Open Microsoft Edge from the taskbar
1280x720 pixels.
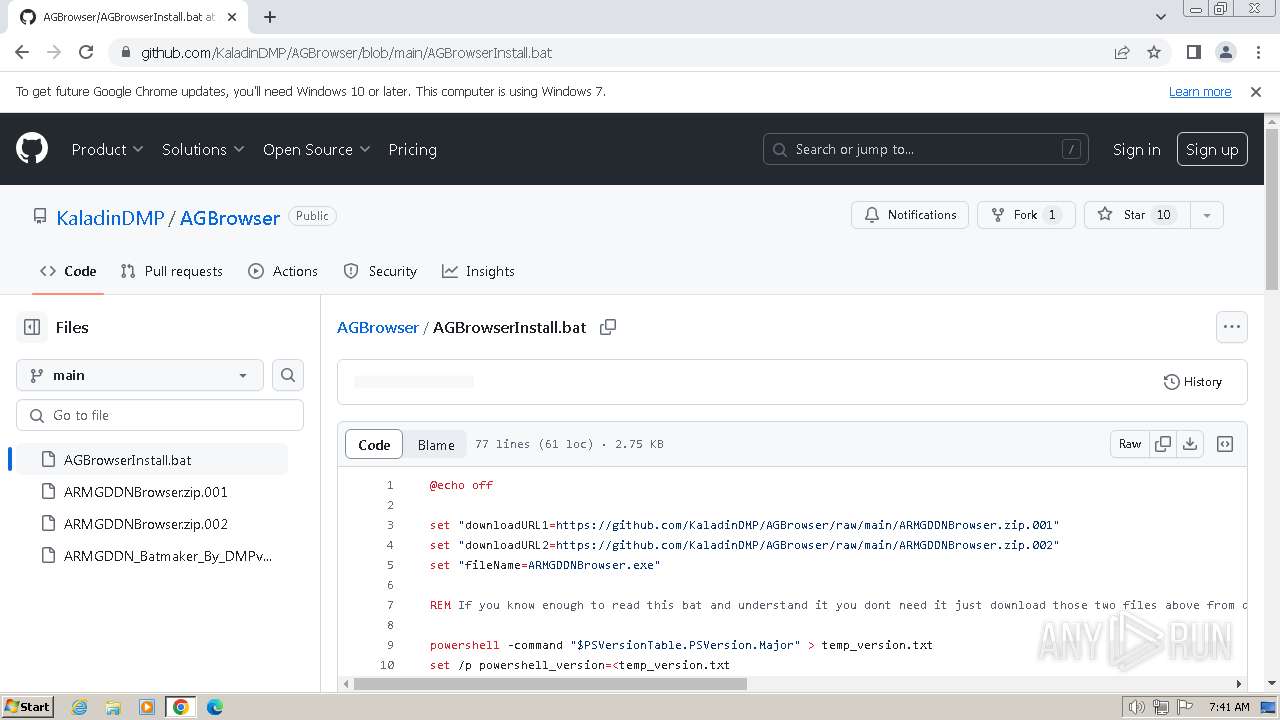214,707
